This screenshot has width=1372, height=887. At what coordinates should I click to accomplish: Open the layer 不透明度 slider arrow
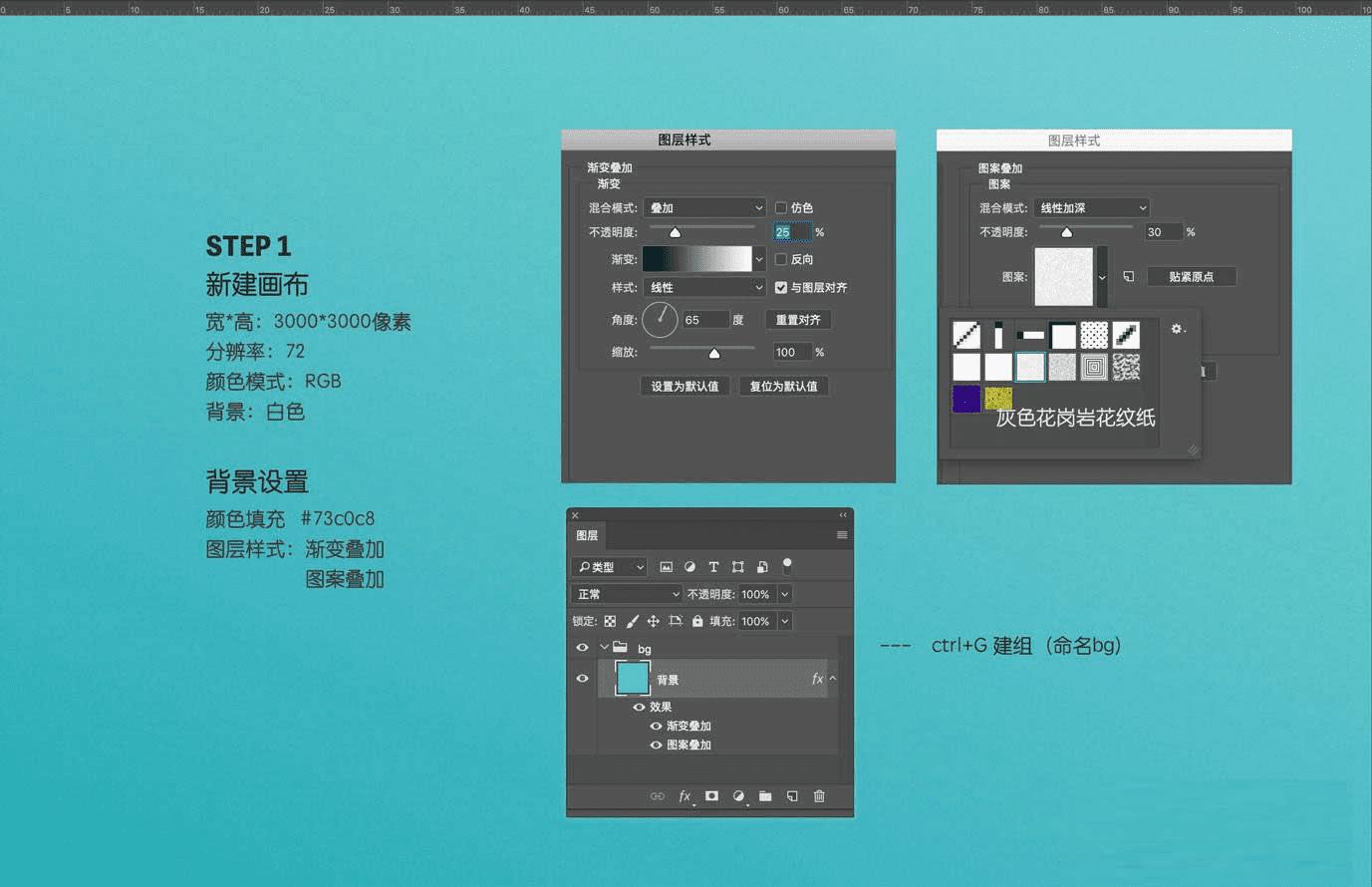785,594
